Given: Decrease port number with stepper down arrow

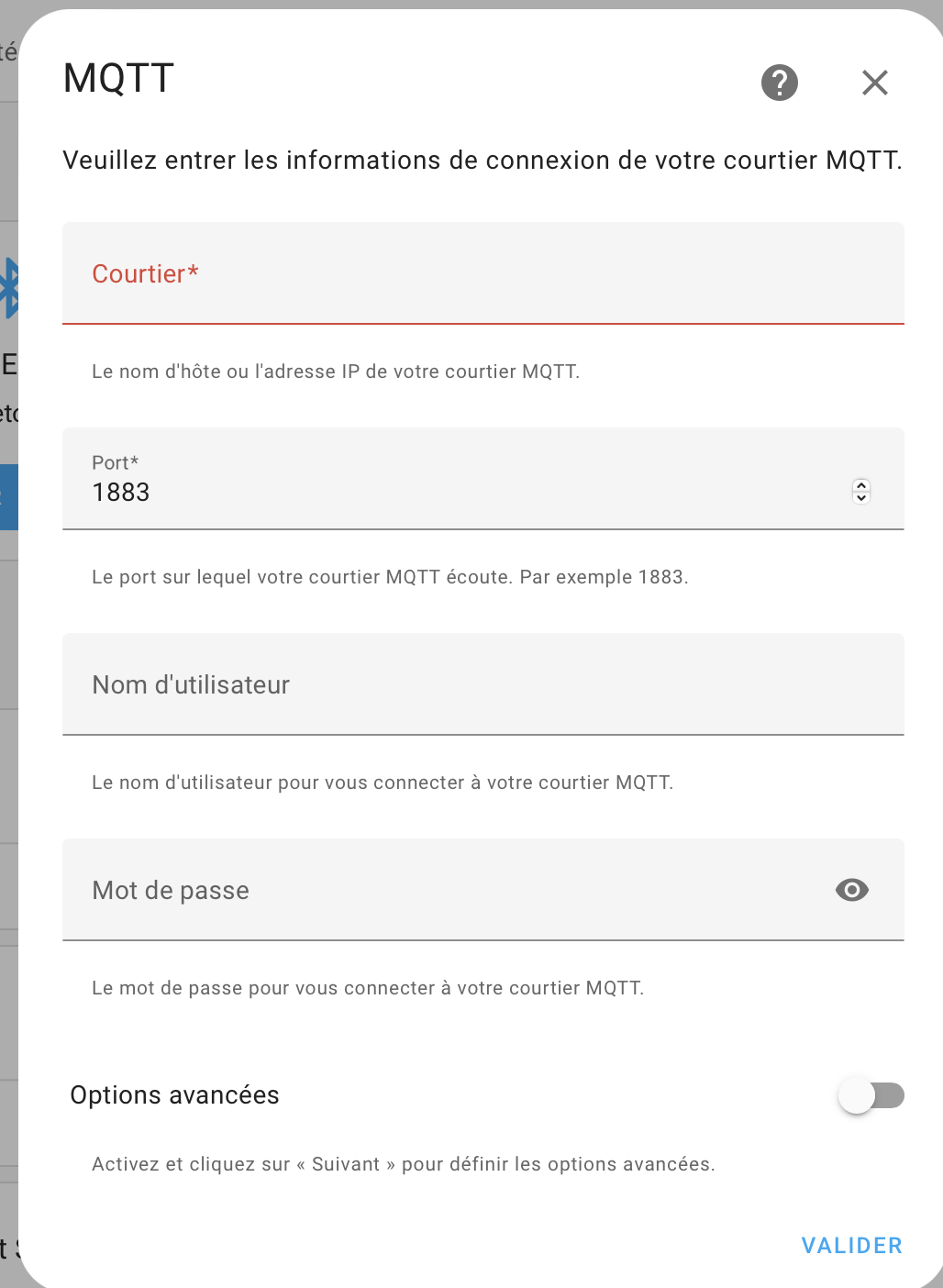Looking at the screenshot, I should tap(861, 498).
